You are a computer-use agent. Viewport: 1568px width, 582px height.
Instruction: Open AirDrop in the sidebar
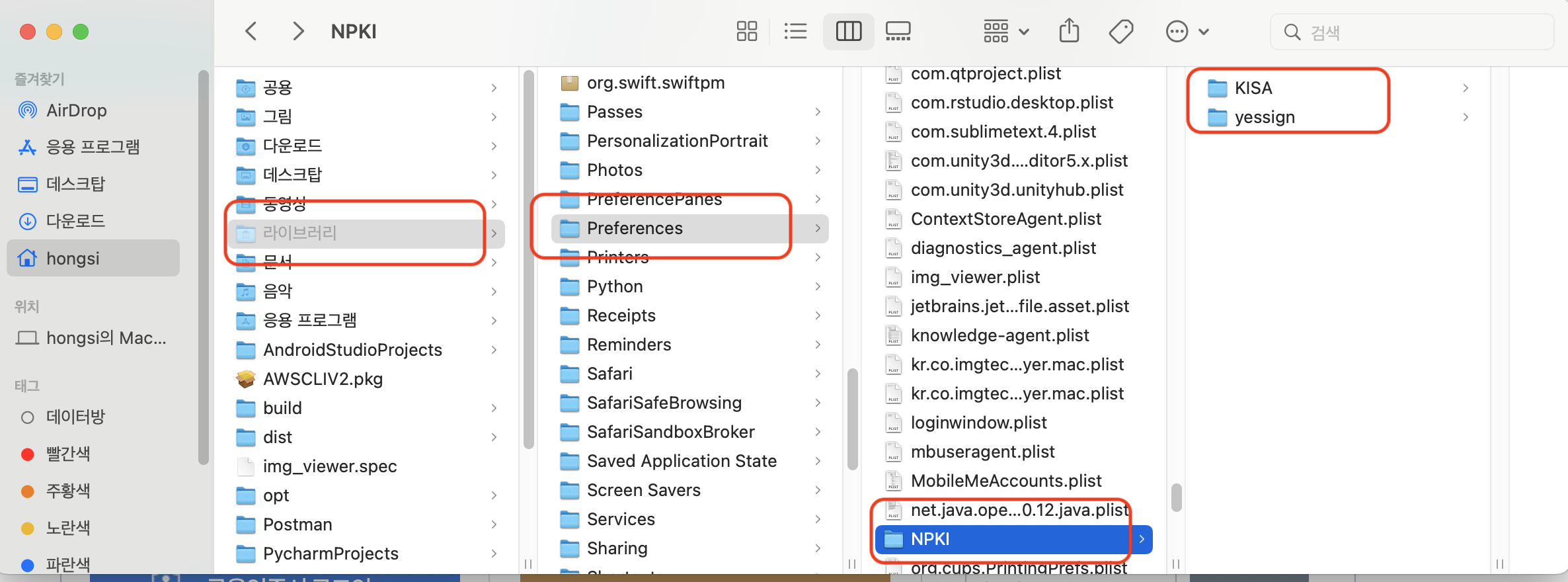tap(63, 110)
